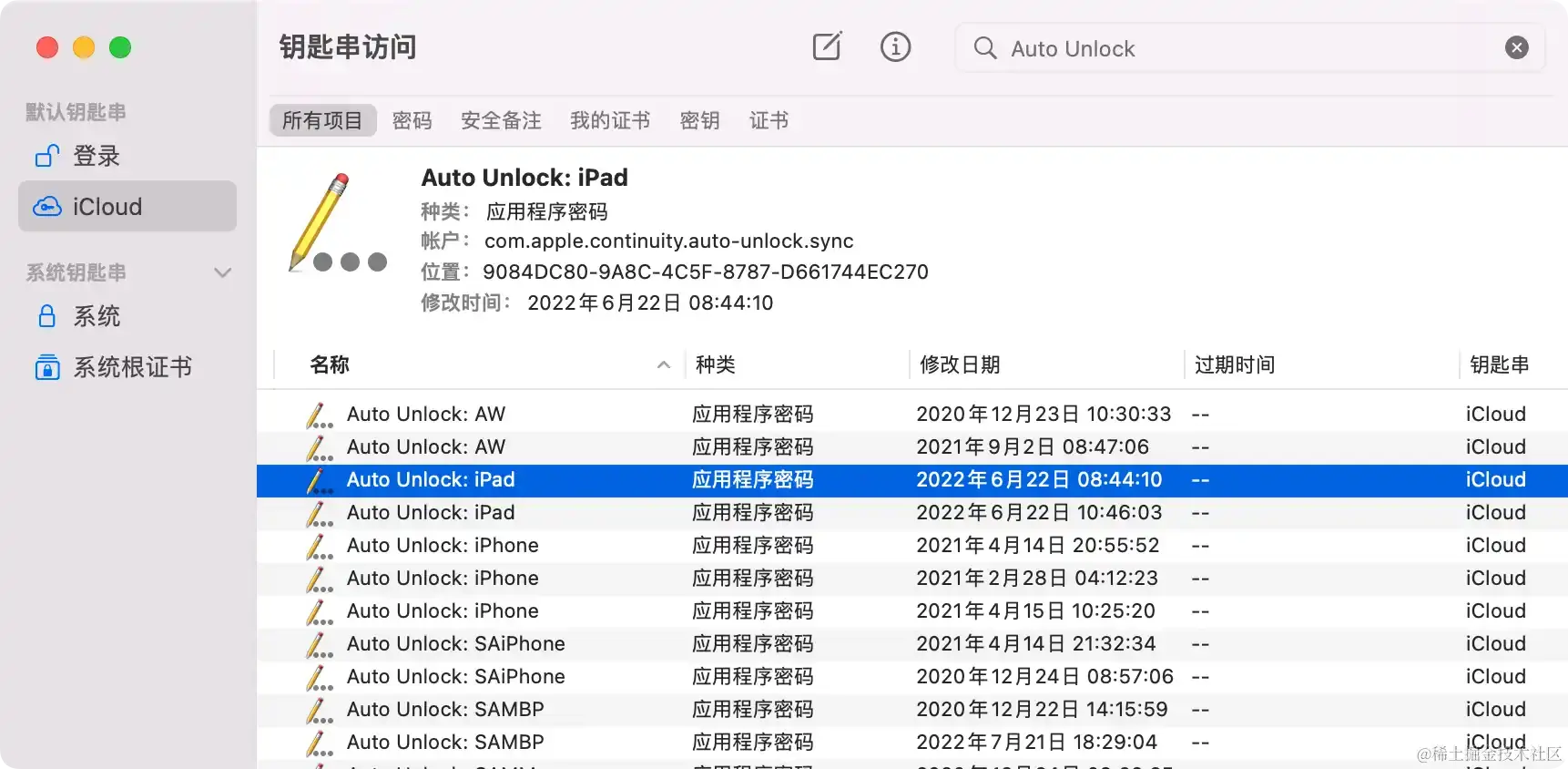Click the unlock icon beside 登录
Viewport: 1568px width, 769px height.
click(46, 156)
